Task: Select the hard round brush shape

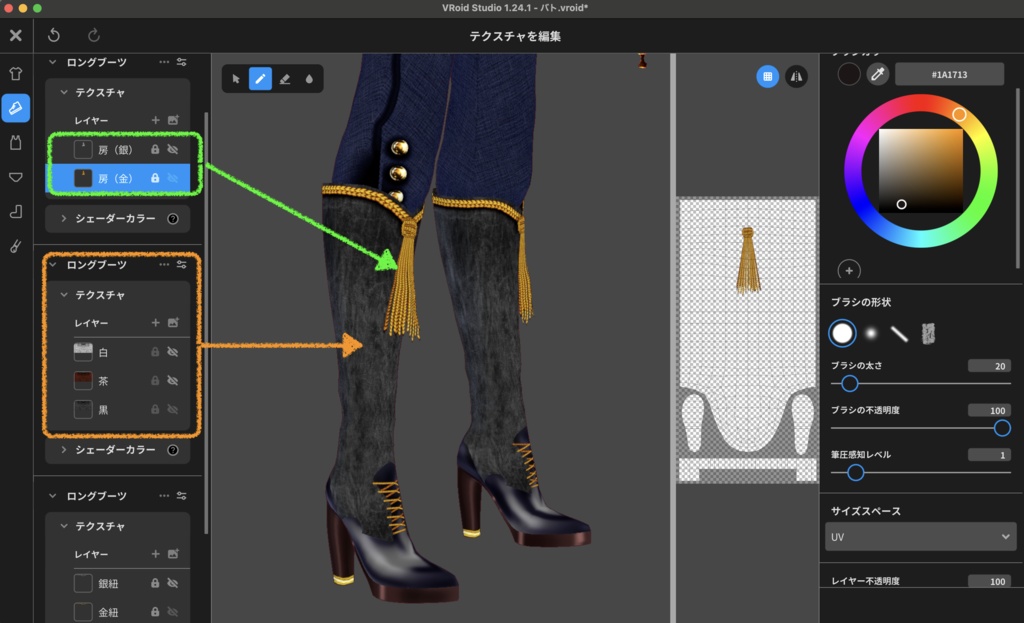Action: coord(842,334)
